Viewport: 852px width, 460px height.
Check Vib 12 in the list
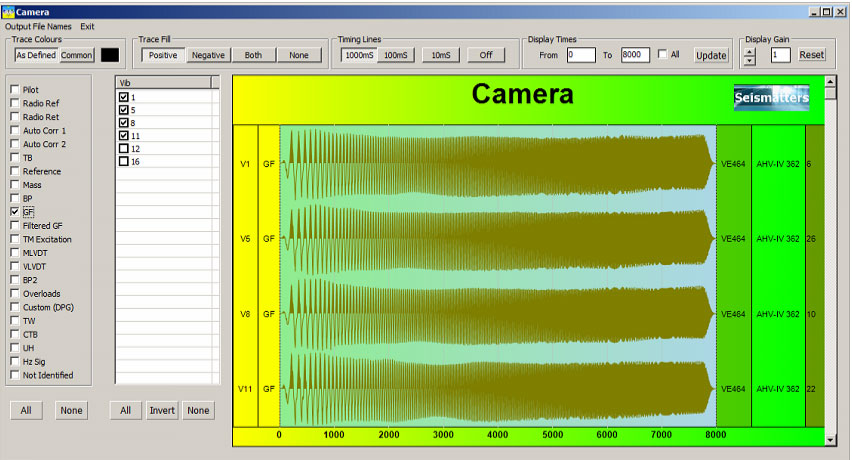click(123, 148)
